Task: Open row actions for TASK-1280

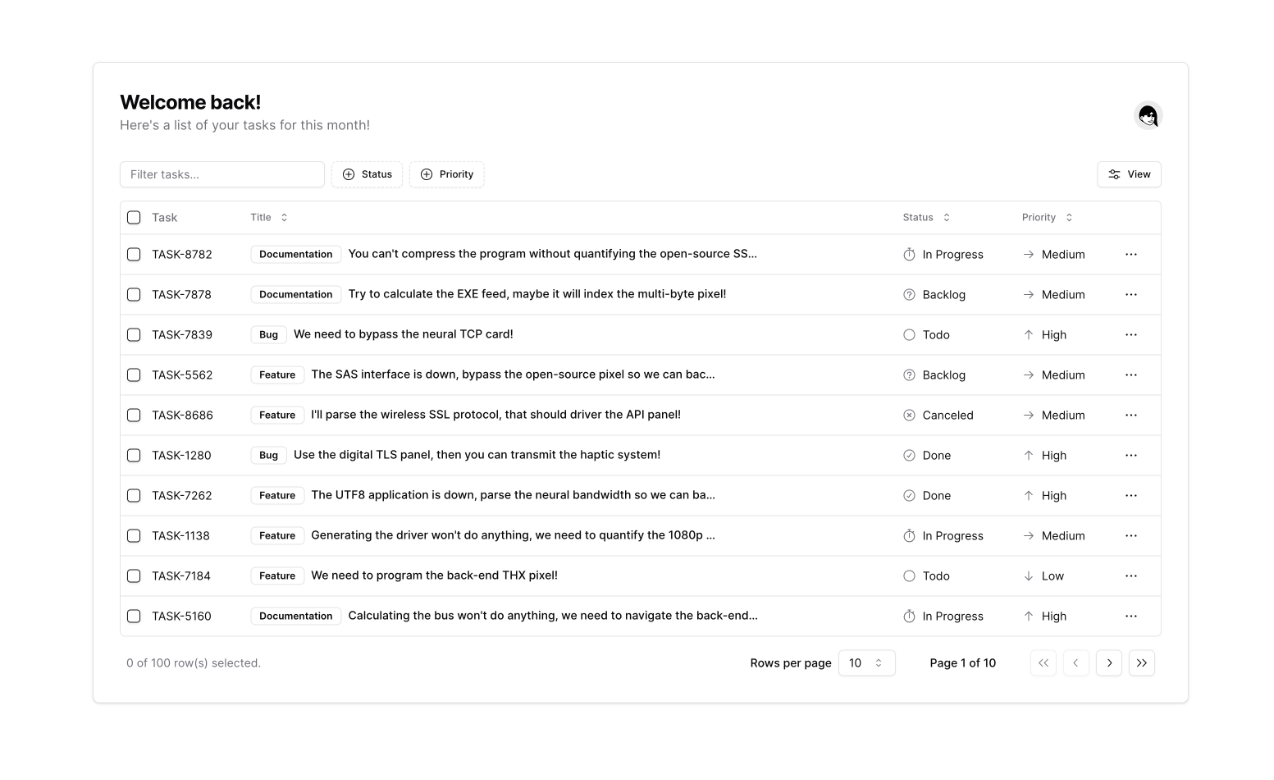Action: [x=1130, y=455]
